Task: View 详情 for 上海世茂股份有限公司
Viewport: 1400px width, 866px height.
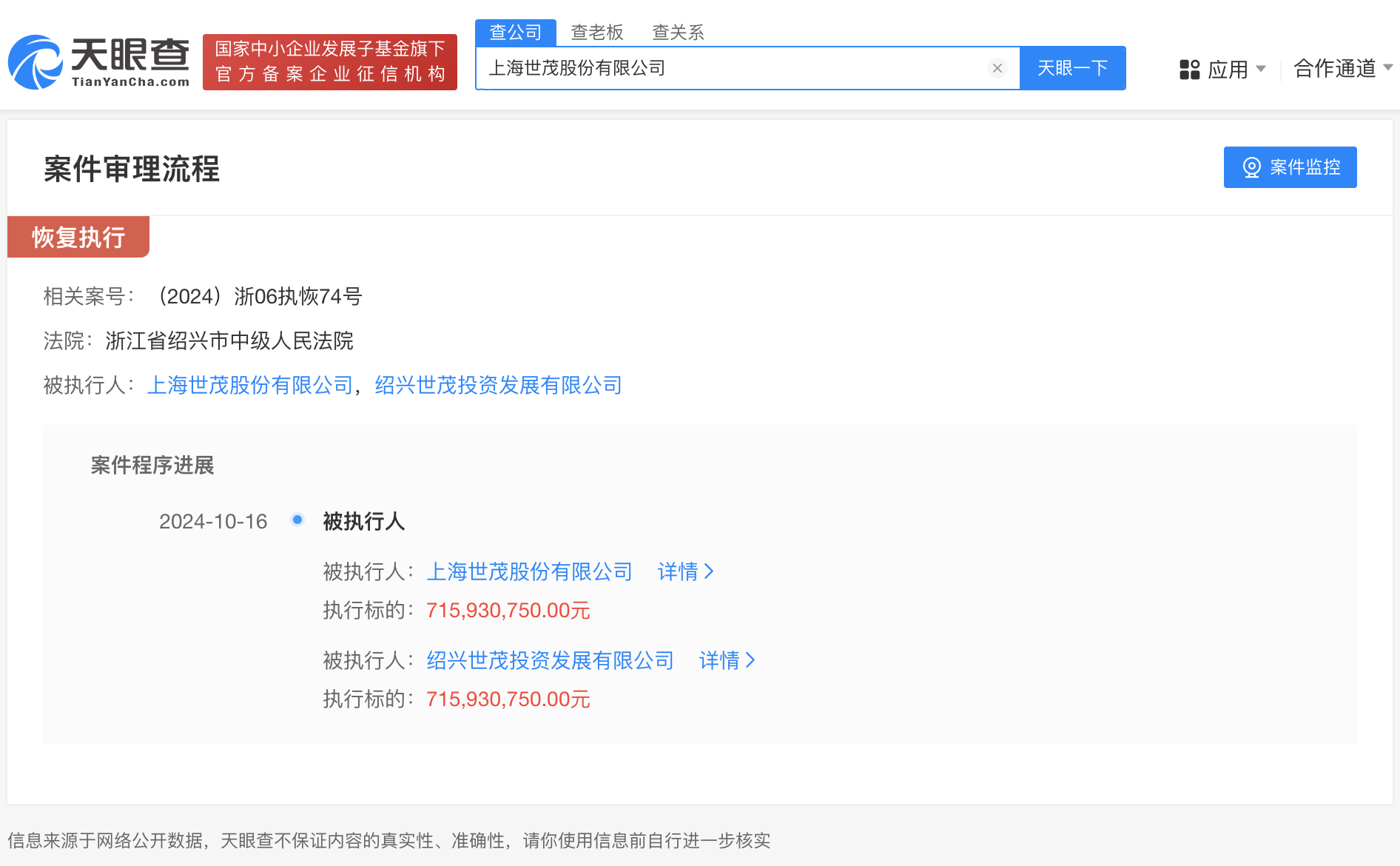Action: [x=686, y=571]
